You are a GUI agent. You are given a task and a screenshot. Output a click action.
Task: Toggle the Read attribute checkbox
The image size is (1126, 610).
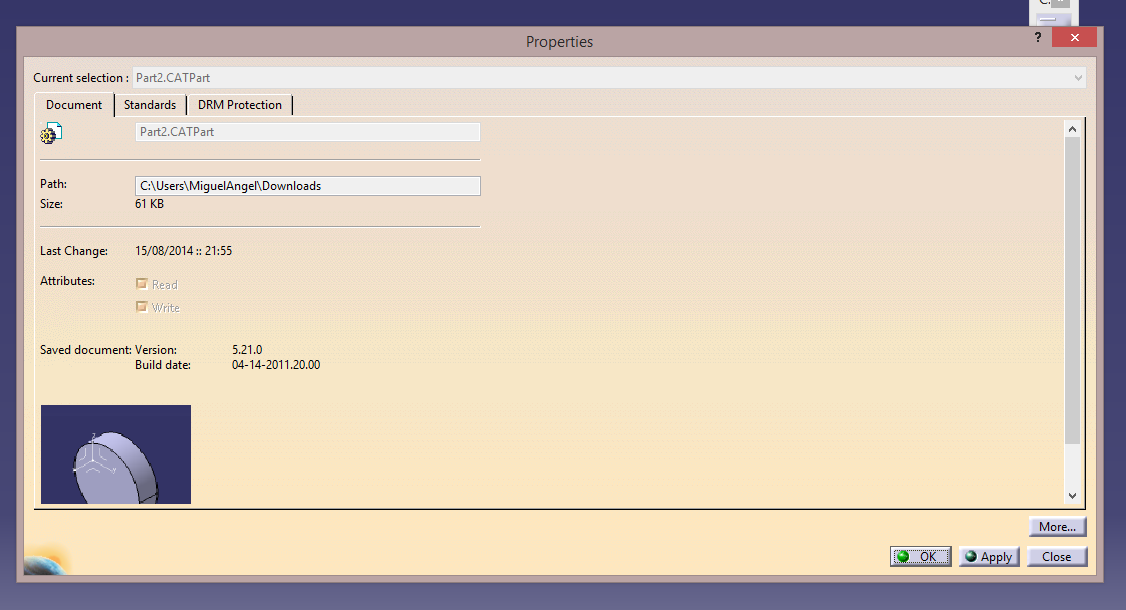pyautogui.click(x=142, y=284)
